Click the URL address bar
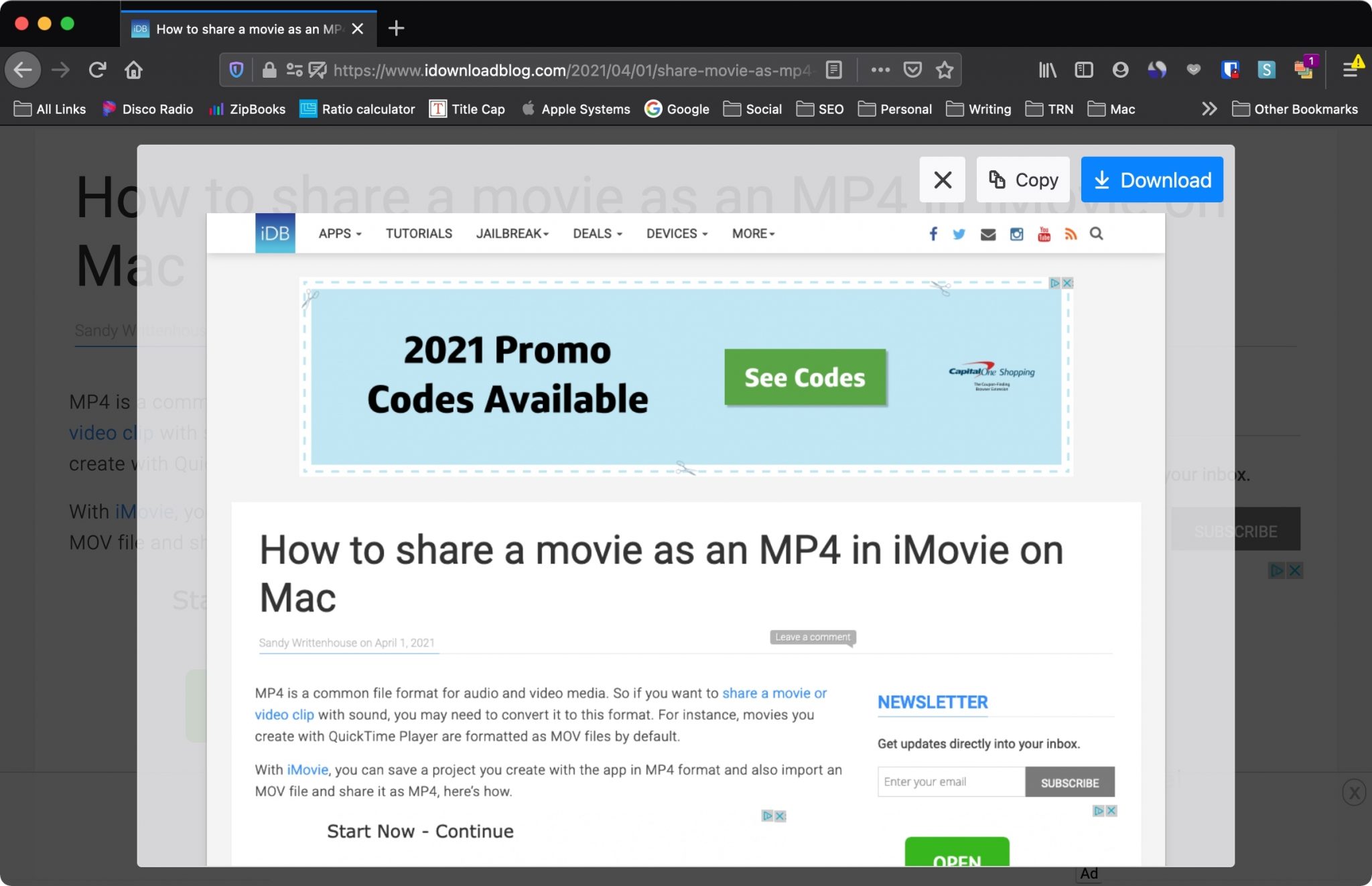 point(572,70)
